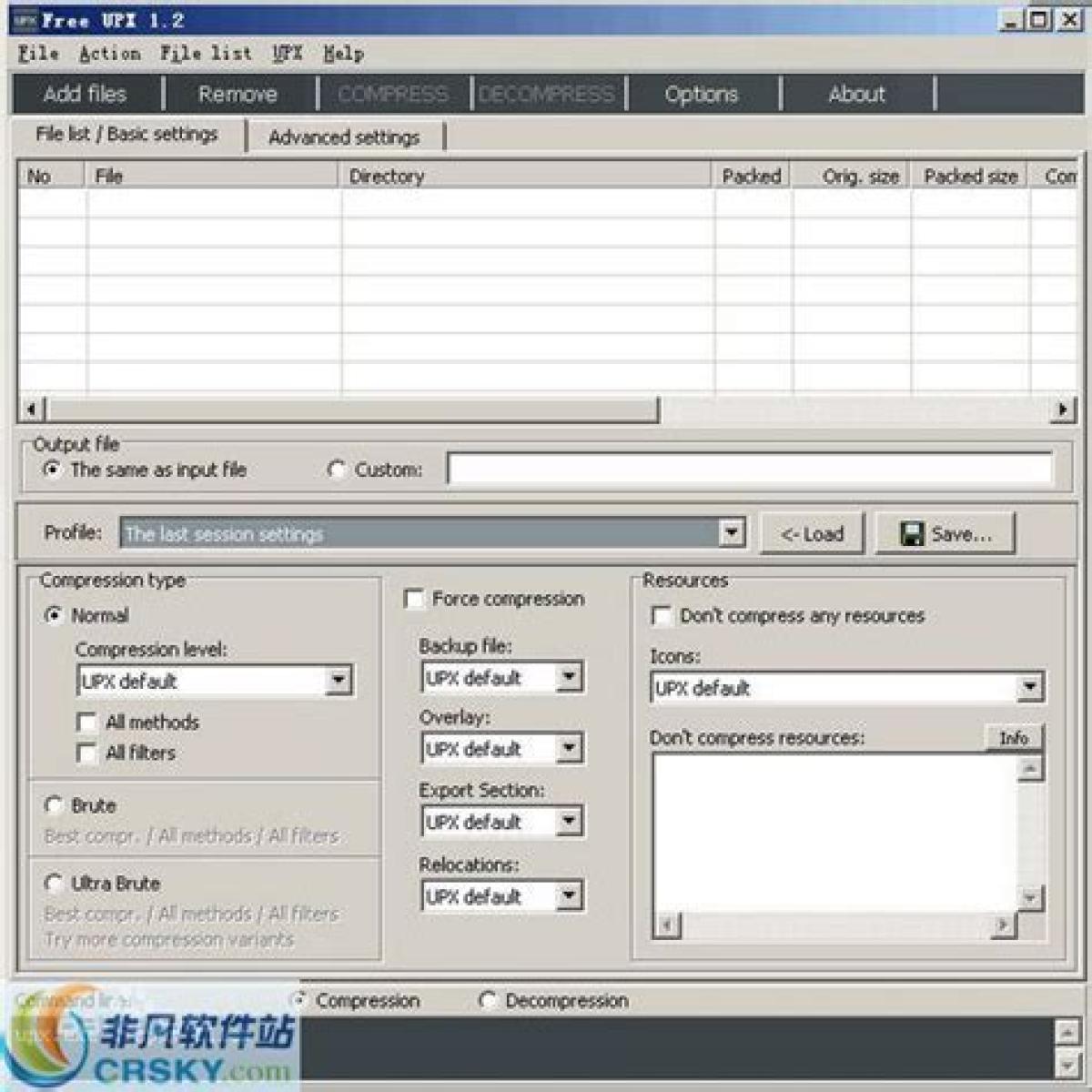Screen dimensions: 1092x1092
Task: Click the Info button for resources
Action: pyautogui.click(x=1013, y=738)
